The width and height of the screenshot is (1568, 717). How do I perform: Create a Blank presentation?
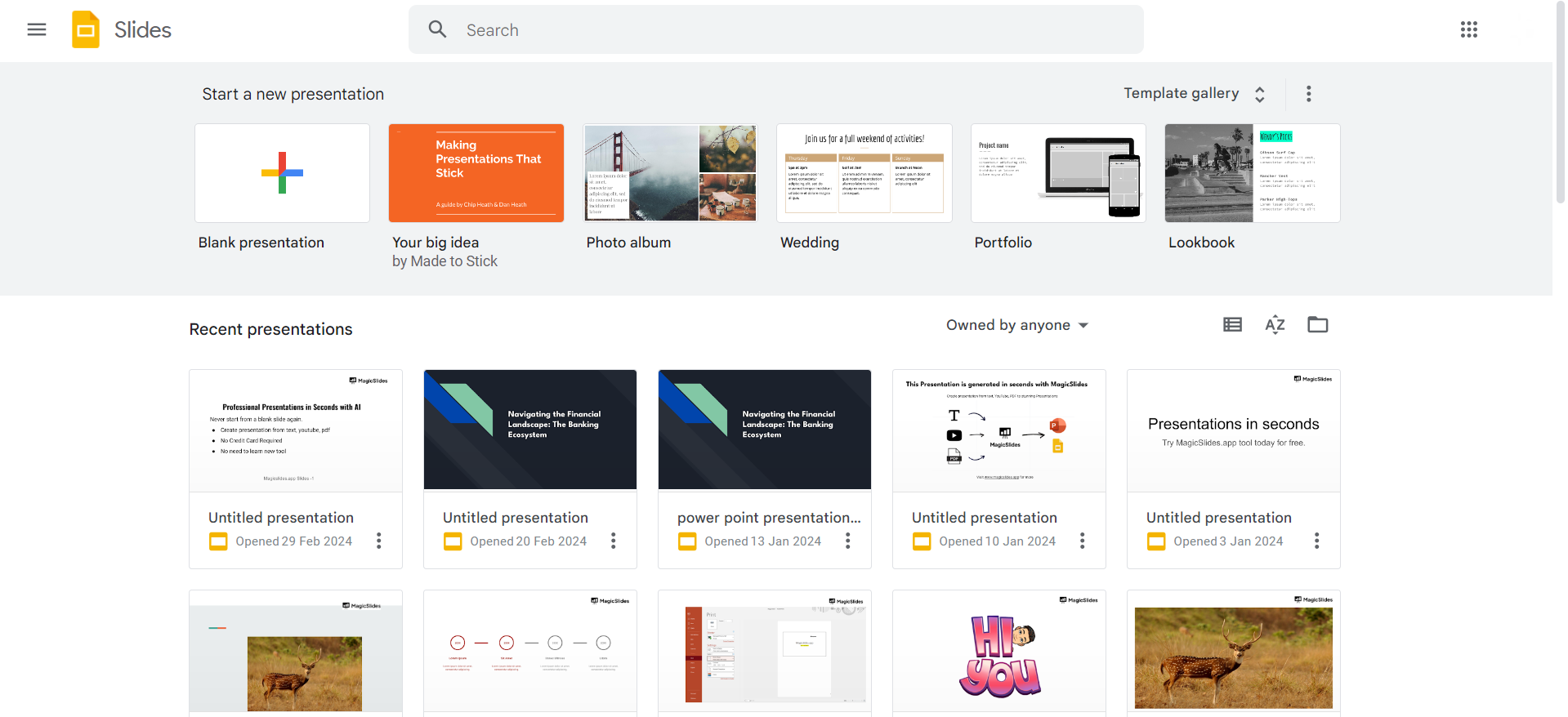click(x=282, y=173)
